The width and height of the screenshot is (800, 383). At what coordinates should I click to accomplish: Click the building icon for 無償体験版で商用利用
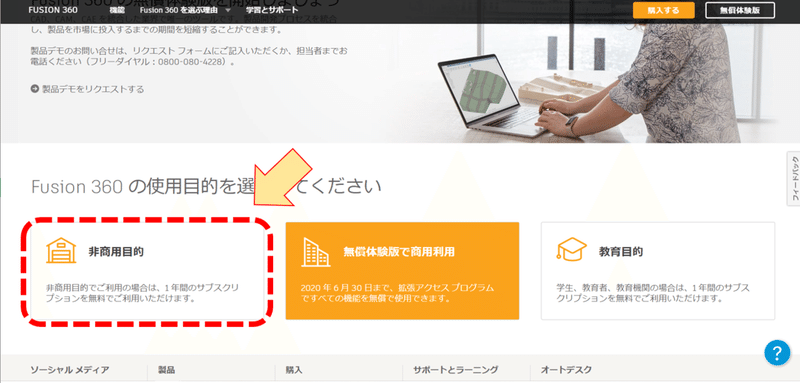[315, 252]
